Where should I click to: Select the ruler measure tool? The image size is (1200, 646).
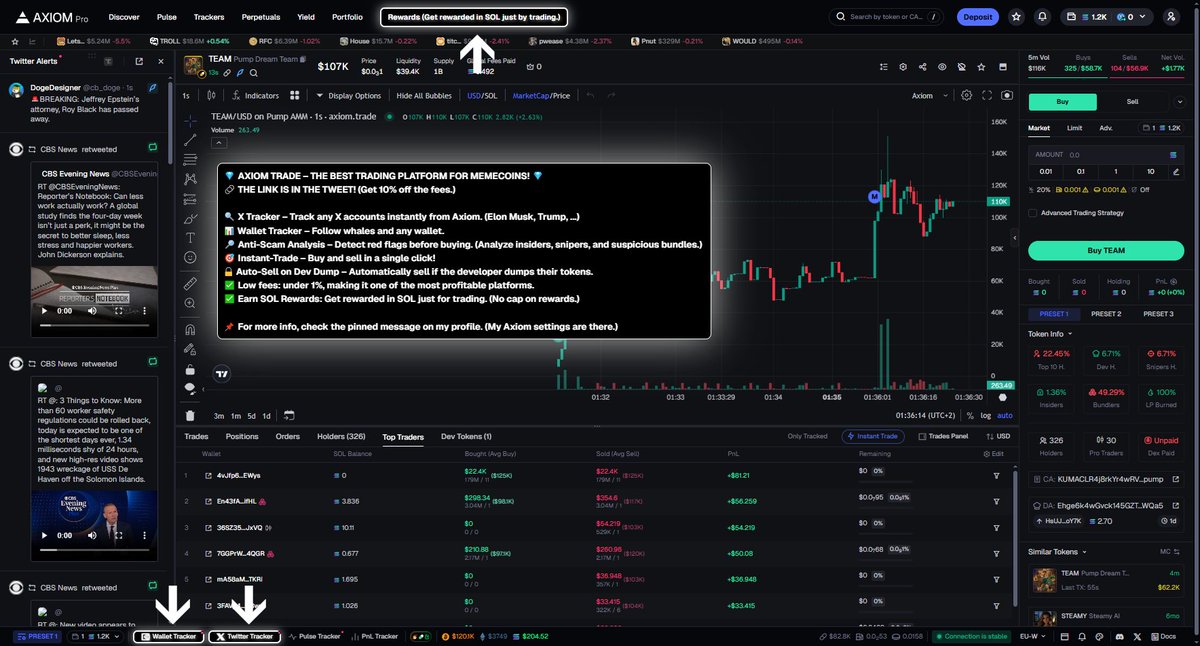[190, 284]
